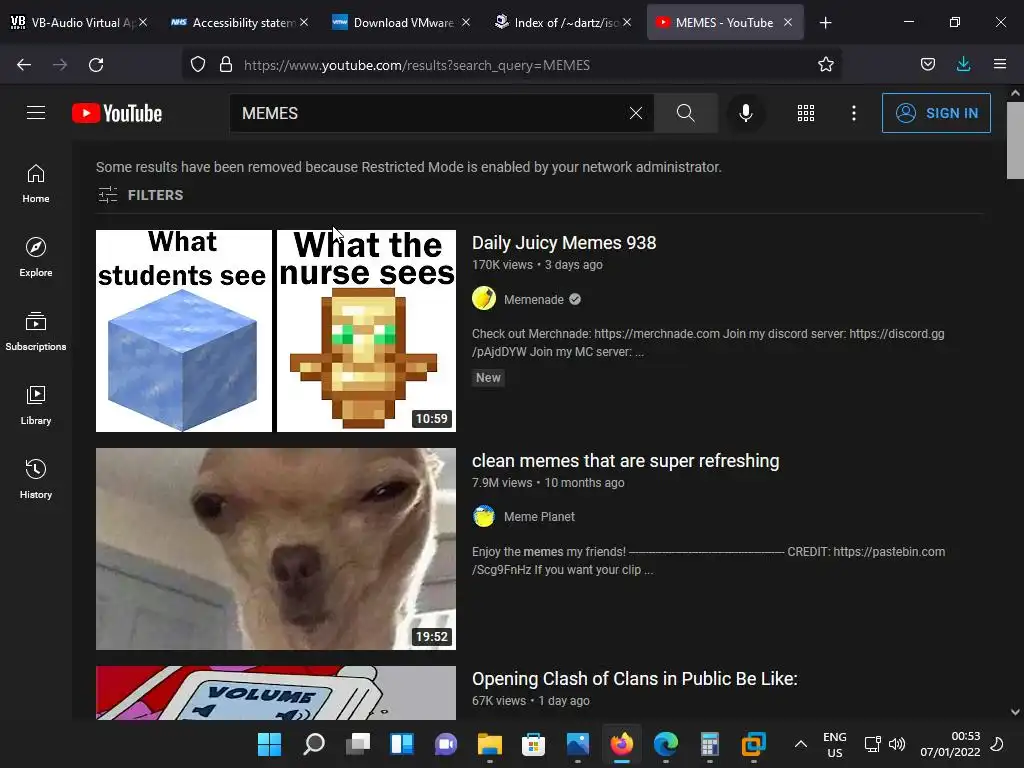The height and width of the screenshot is (768, 1024).
Task: Open Task View on taskbar
Action: pyautogui.click(x=357, y=744)
